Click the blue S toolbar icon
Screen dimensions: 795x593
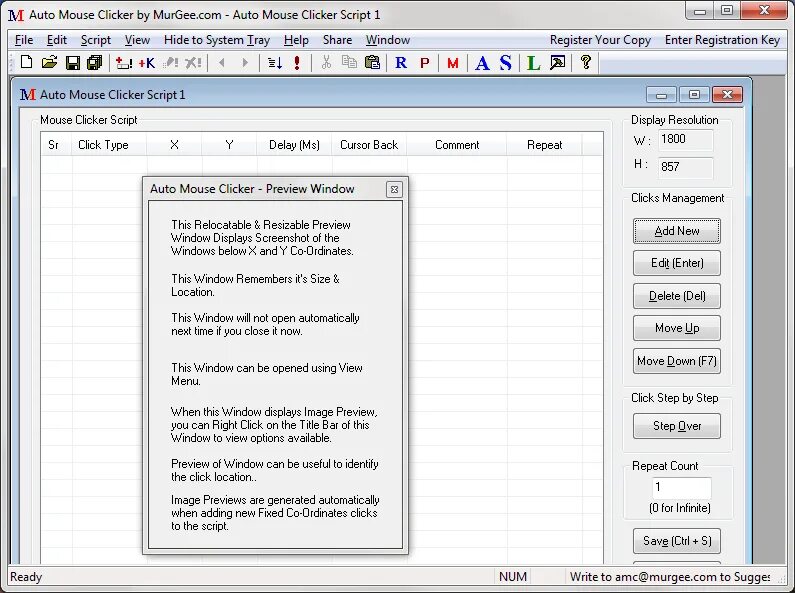pyautogui.click(x=505, y=63)
